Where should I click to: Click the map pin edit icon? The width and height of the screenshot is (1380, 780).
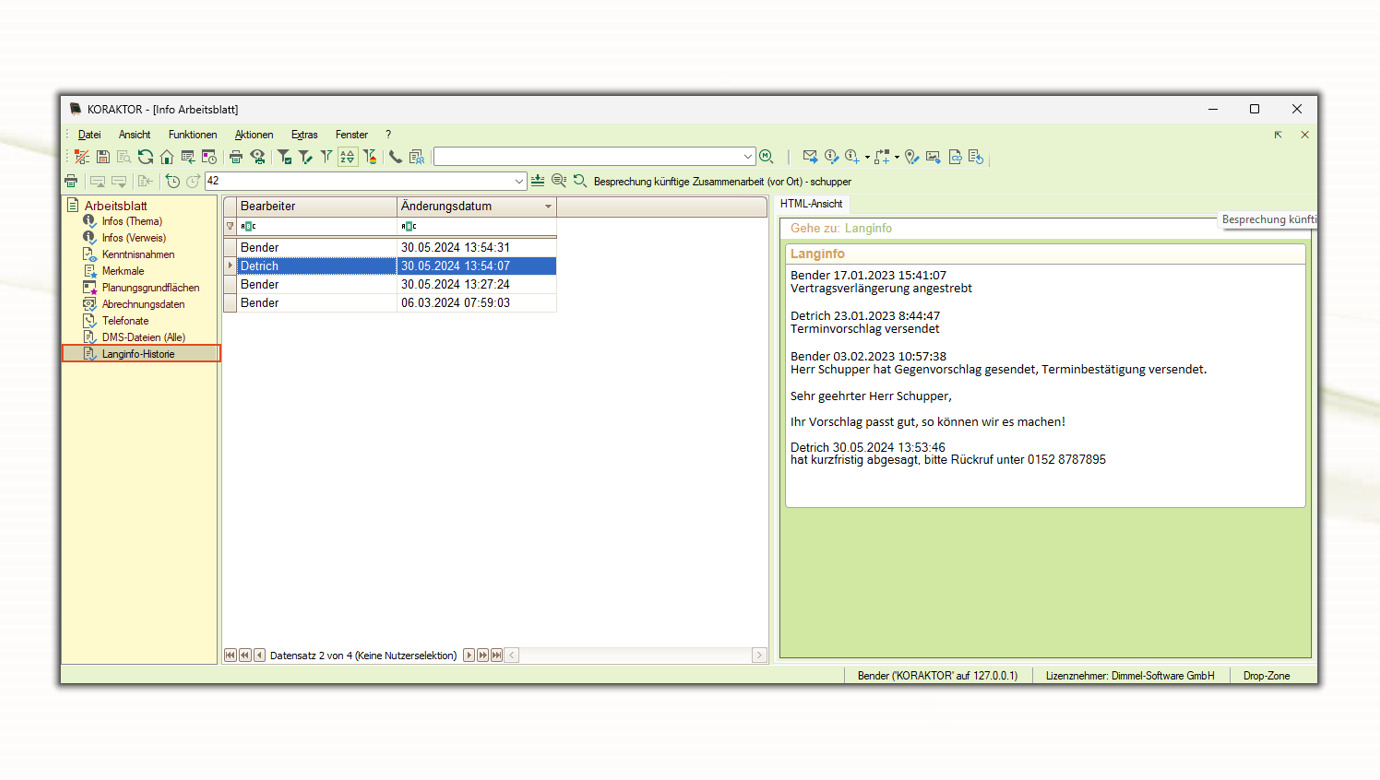(x=912, y=157)
